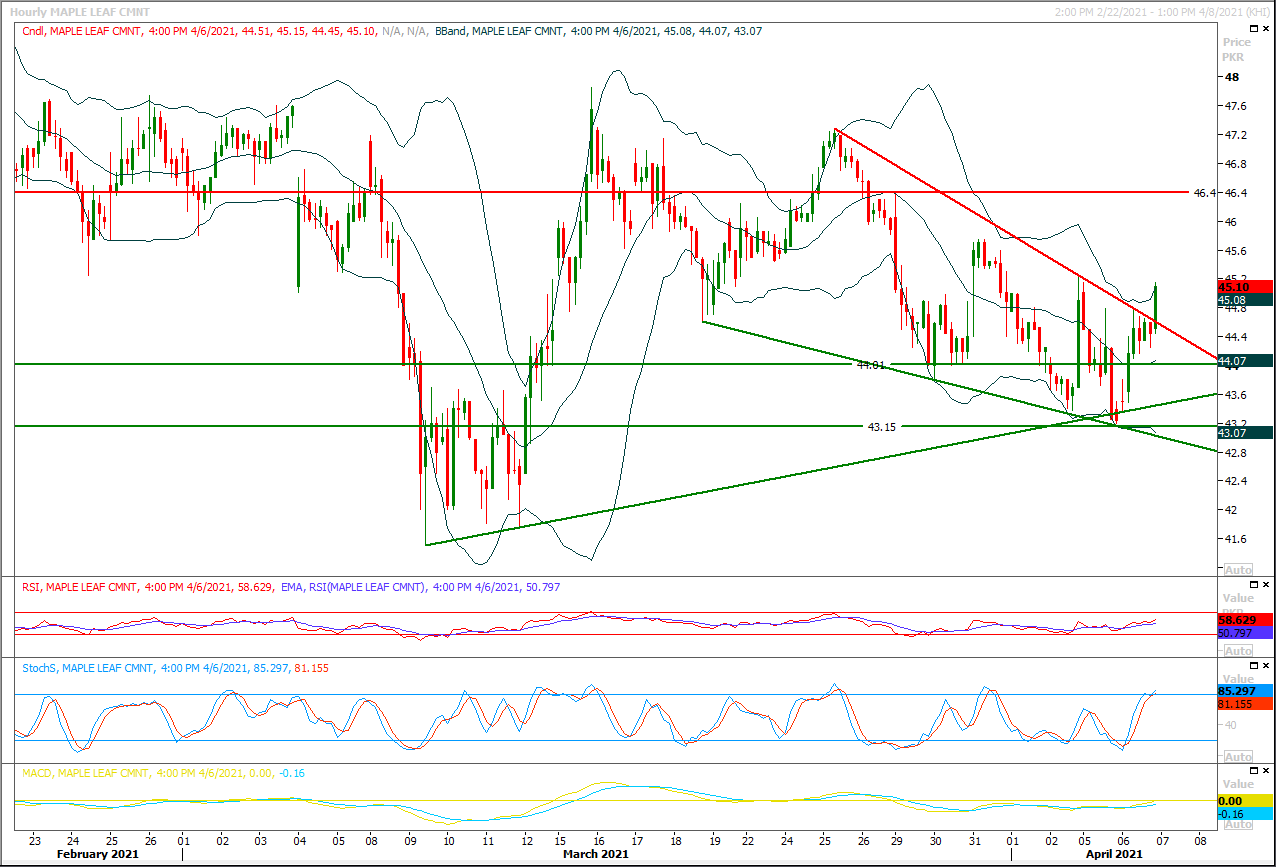The height and width of the screenshot is (867, 1276).
Task: Click Auto scale on MACD panel
Action: click(1238, 823)
